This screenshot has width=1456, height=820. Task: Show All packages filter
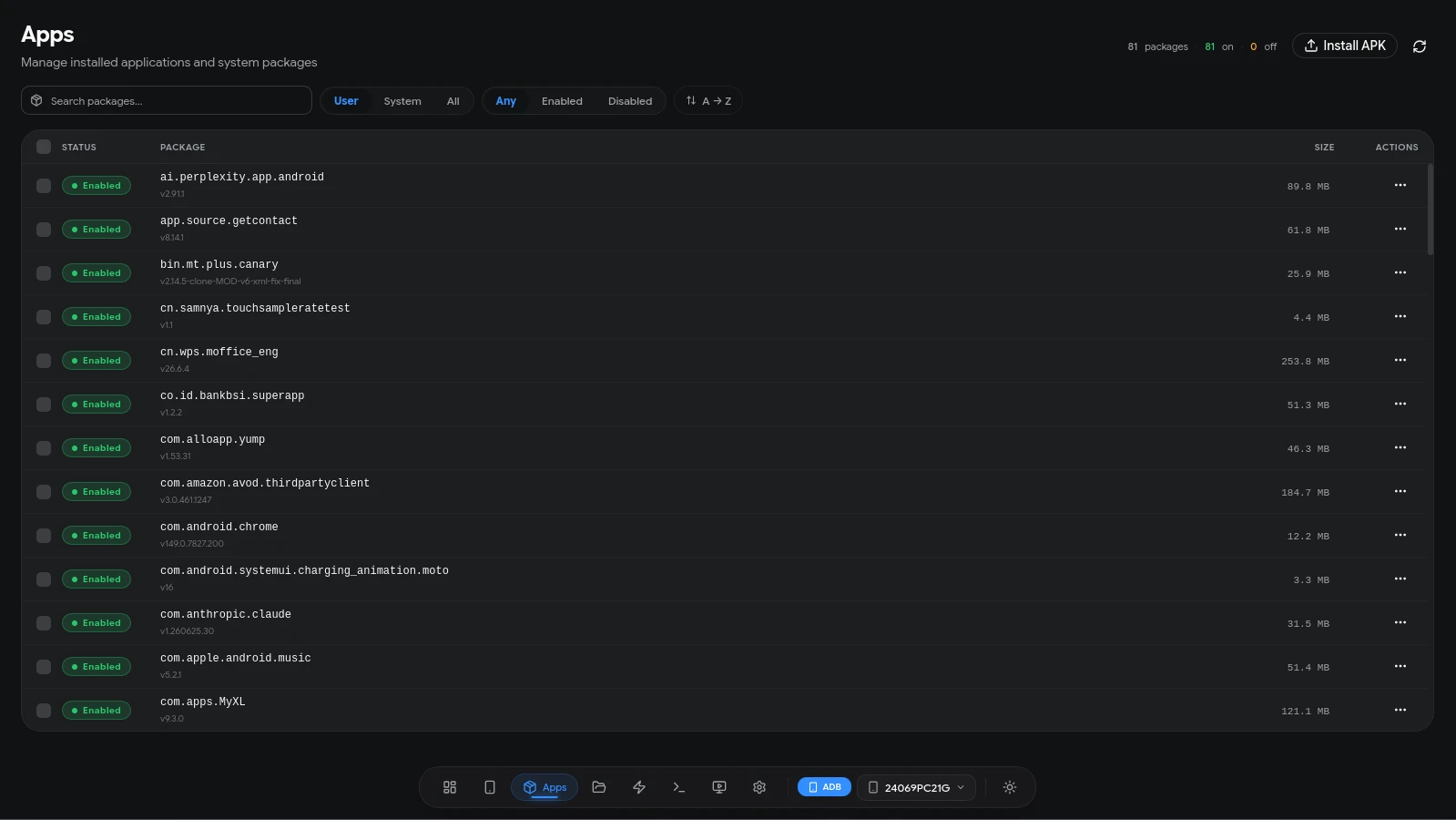coord(453,101)
